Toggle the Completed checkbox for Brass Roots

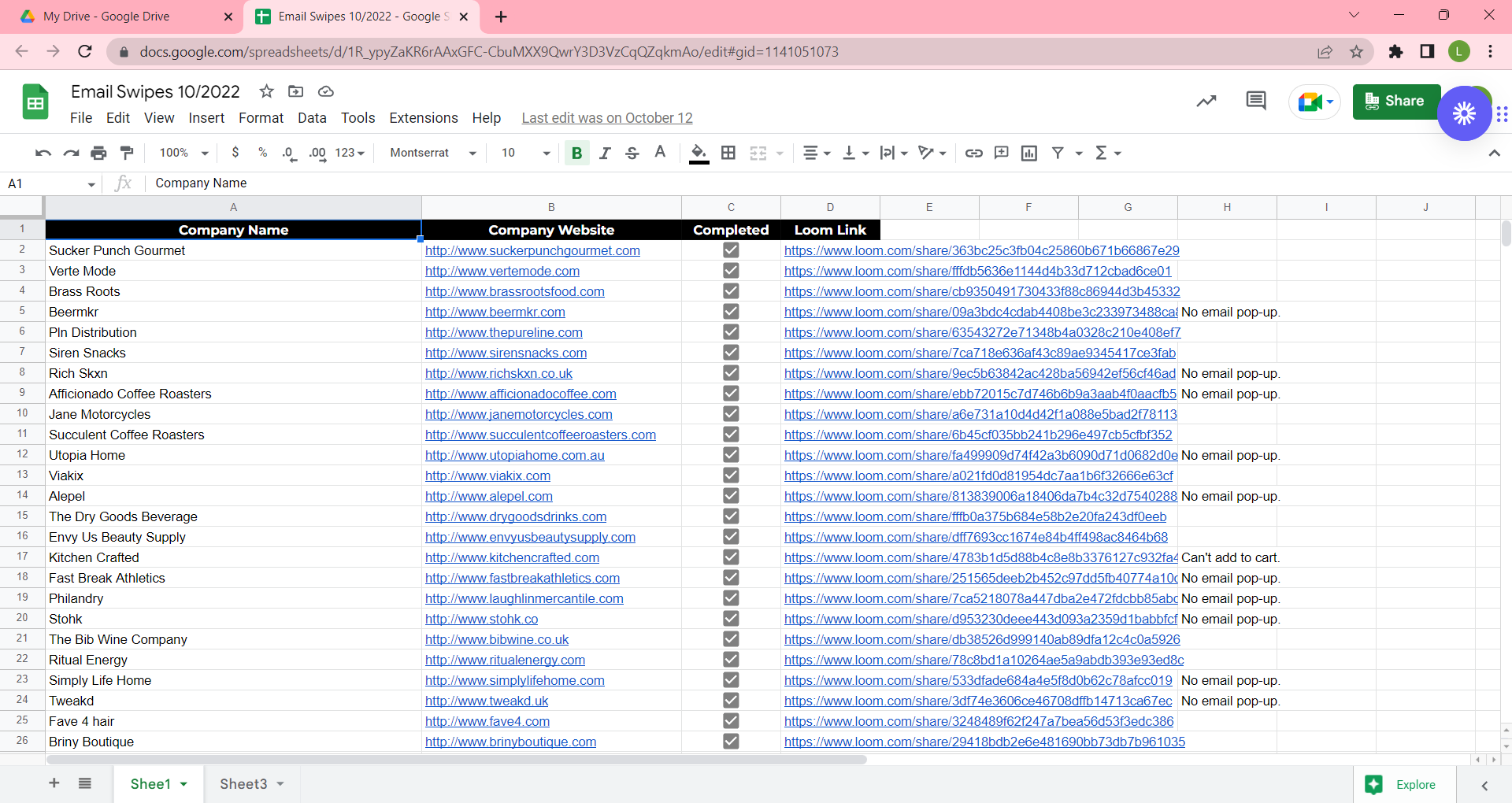tap(731, 291)
